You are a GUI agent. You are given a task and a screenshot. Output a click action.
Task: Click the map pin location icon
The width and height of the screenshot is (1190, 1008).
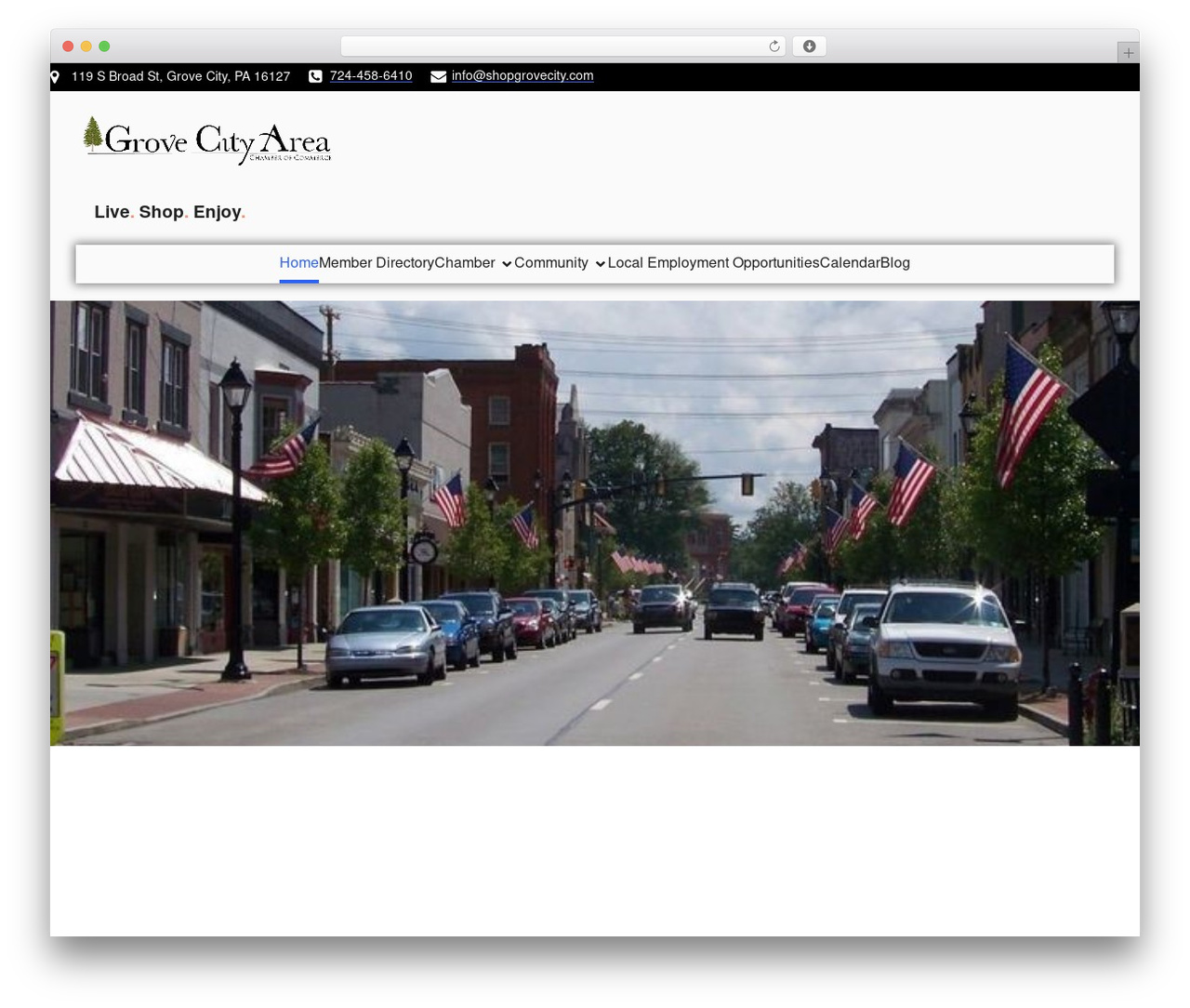55,76
